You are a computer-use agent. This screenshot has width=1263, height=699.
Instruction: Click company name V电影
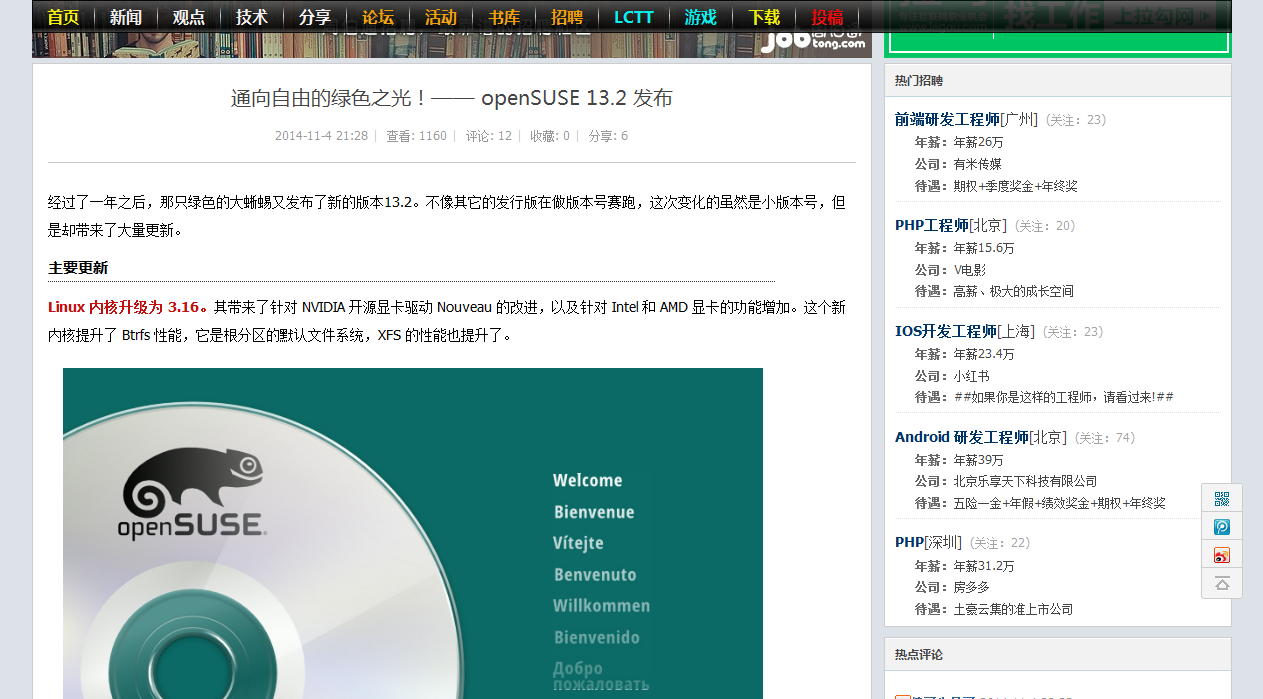tap(970, 270)
